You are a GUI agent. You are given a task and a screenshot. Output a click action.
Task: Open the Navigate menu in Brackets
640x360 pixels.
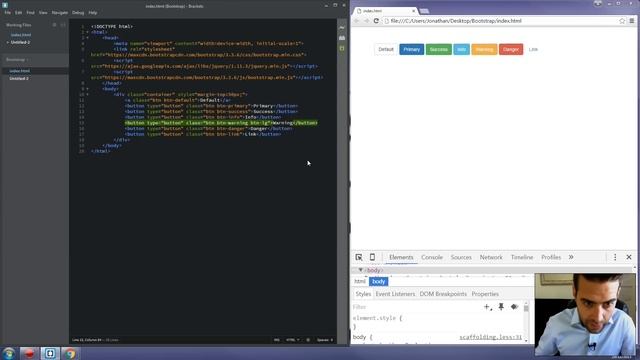[60, 13]
